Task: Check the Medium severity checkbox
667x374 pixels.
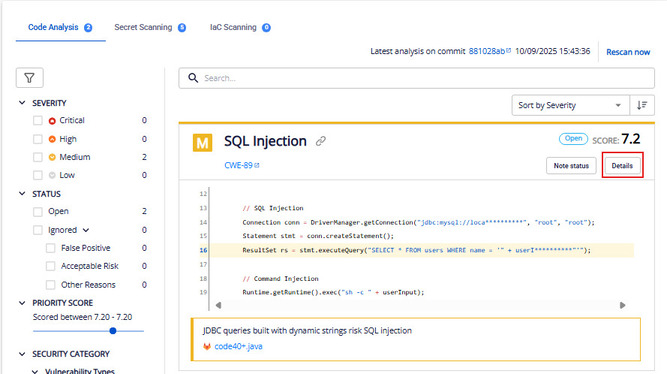Action: (x=38, y=157)
